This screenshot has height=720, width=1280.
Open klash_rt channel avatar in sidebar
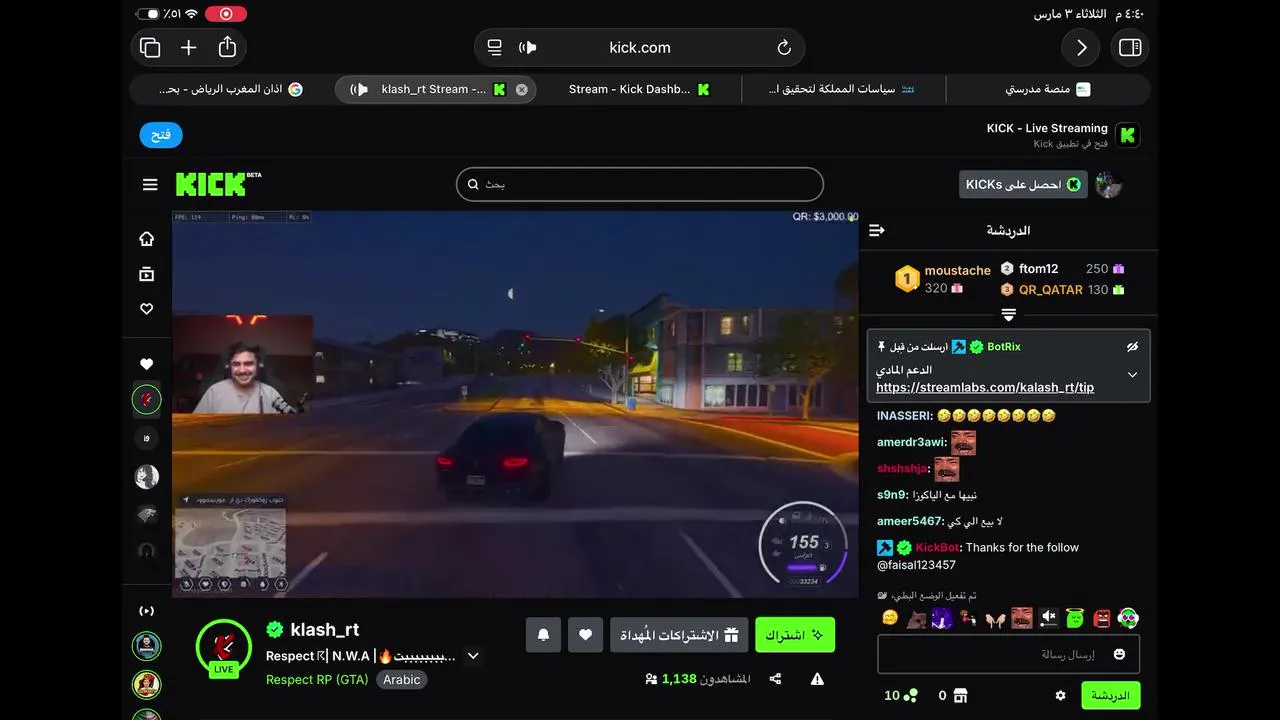point(147,400)
